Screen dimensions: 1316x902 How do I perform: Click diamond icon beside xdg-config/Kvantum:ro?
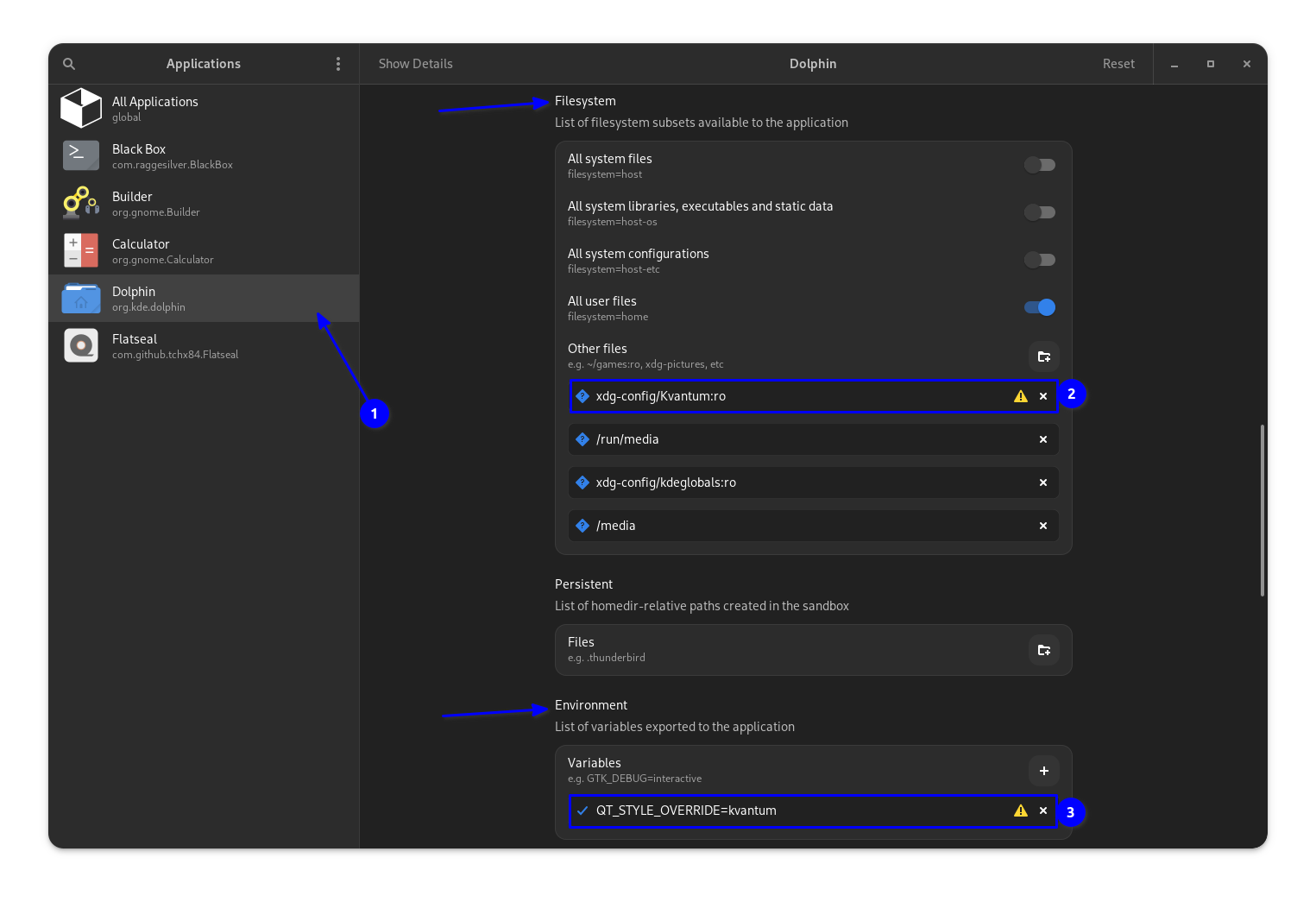582,396
